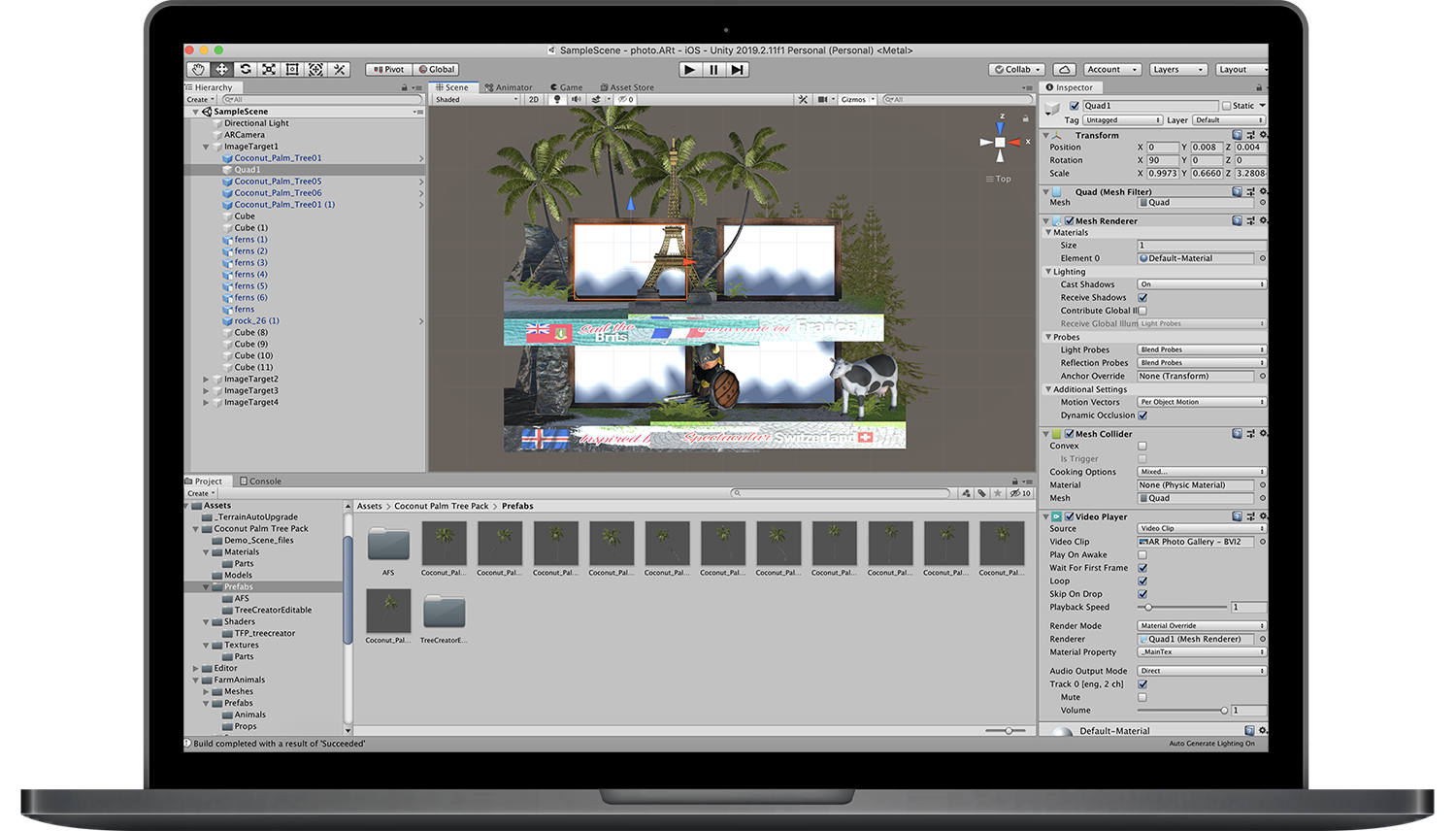Open Mesh Collider presets icon
The image size is (1456, 831).
[x=1250, y=434]
